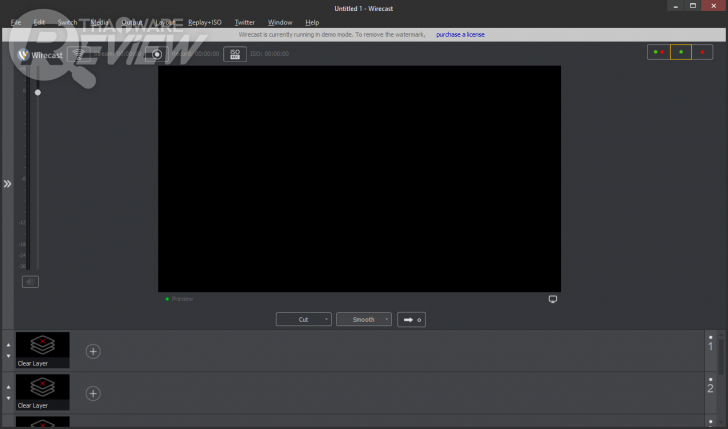Screen dimensions: 728x429
Task: Open the Help menu
Action: [312, 22]
